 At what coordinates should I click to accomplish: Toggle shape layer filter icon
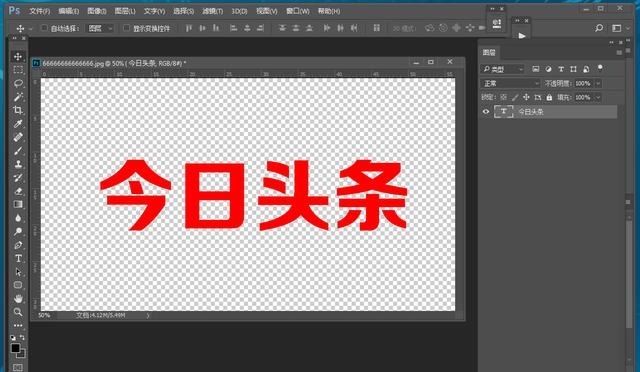(x=573, y=69)
